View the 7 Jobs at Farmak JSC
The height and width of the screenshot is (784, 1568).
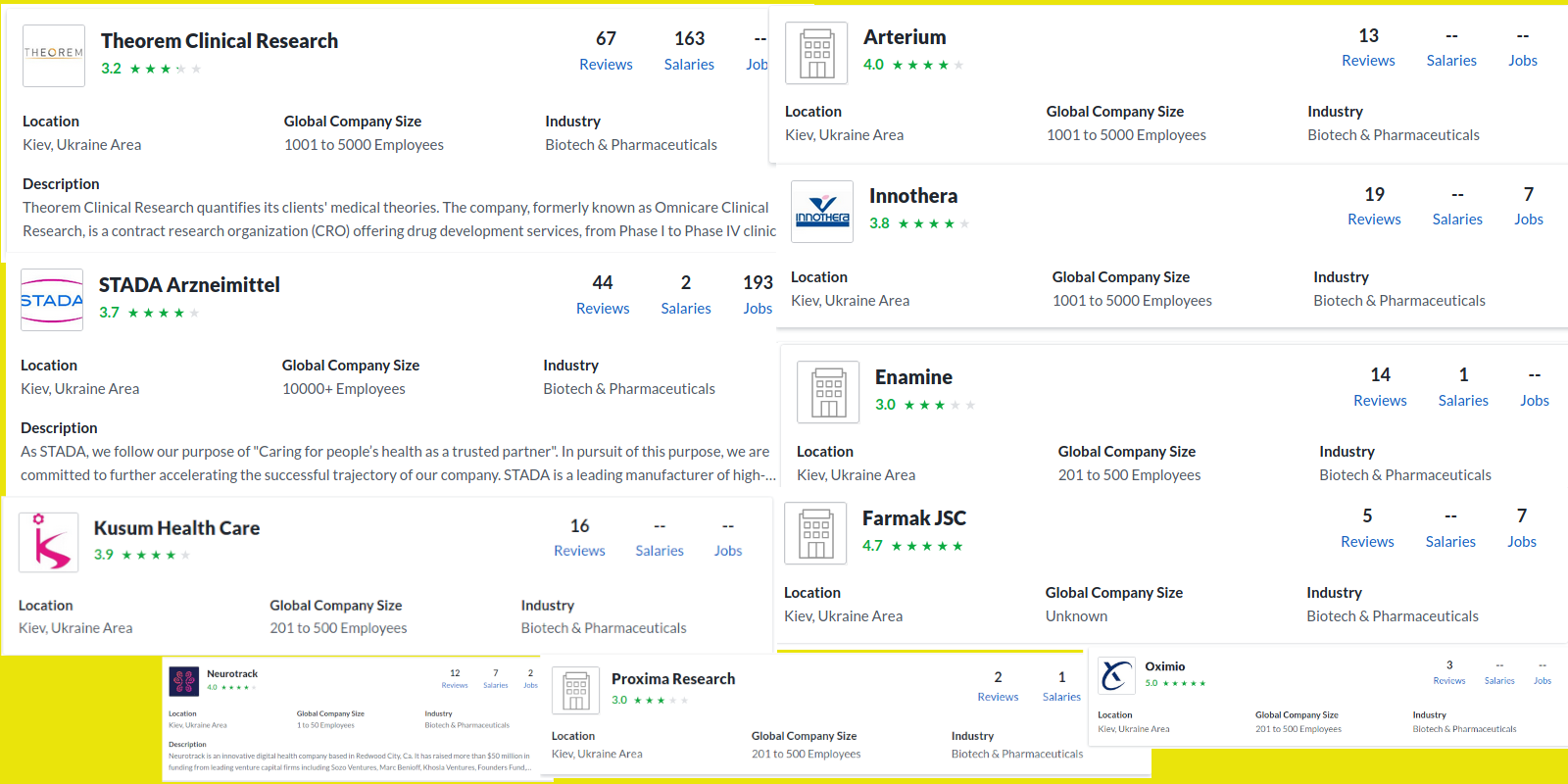click(1522, 528)
